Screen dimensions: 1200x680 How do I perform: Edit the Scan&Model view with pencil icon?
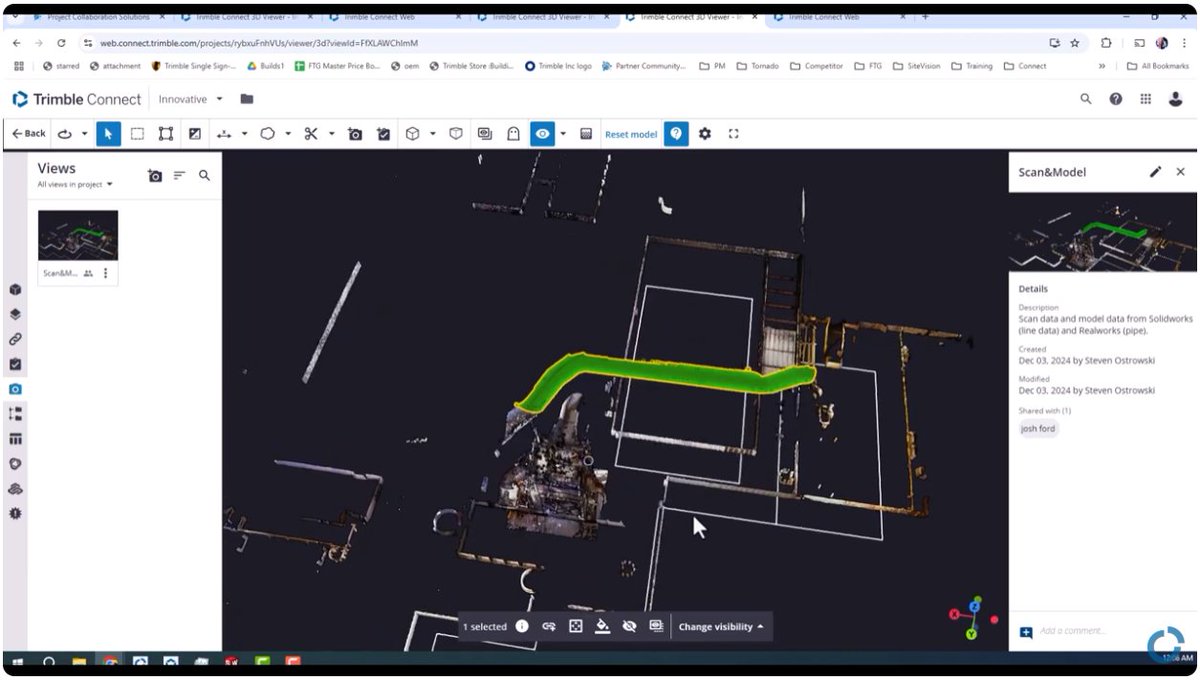click(1156, 172)
